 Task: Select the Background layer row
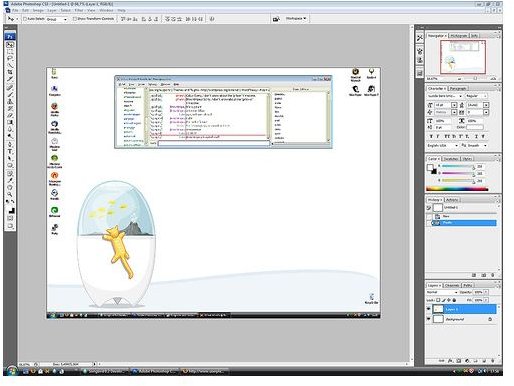point(463,319)
